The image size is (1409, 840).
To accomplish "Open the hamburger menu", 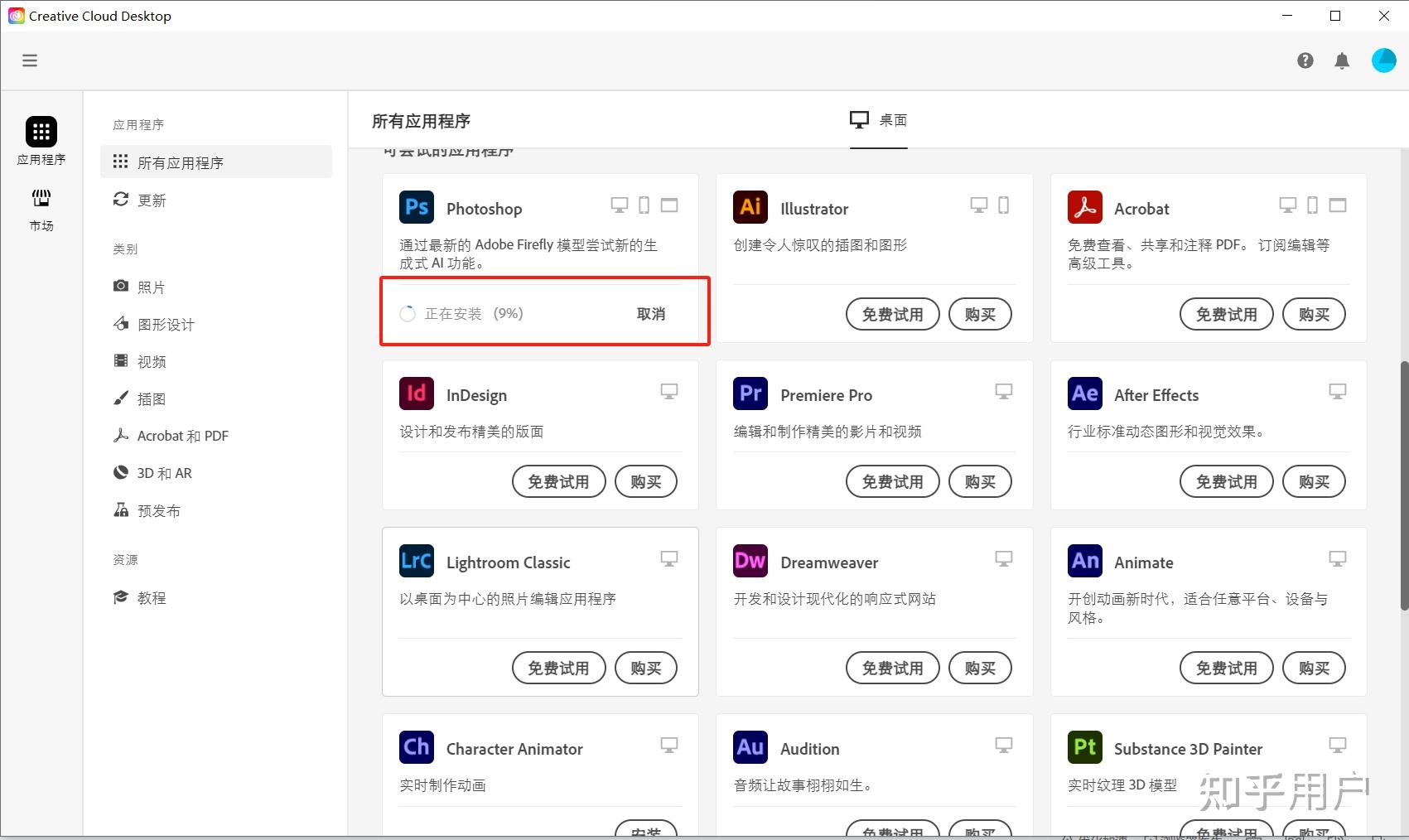I will [30, 60].
